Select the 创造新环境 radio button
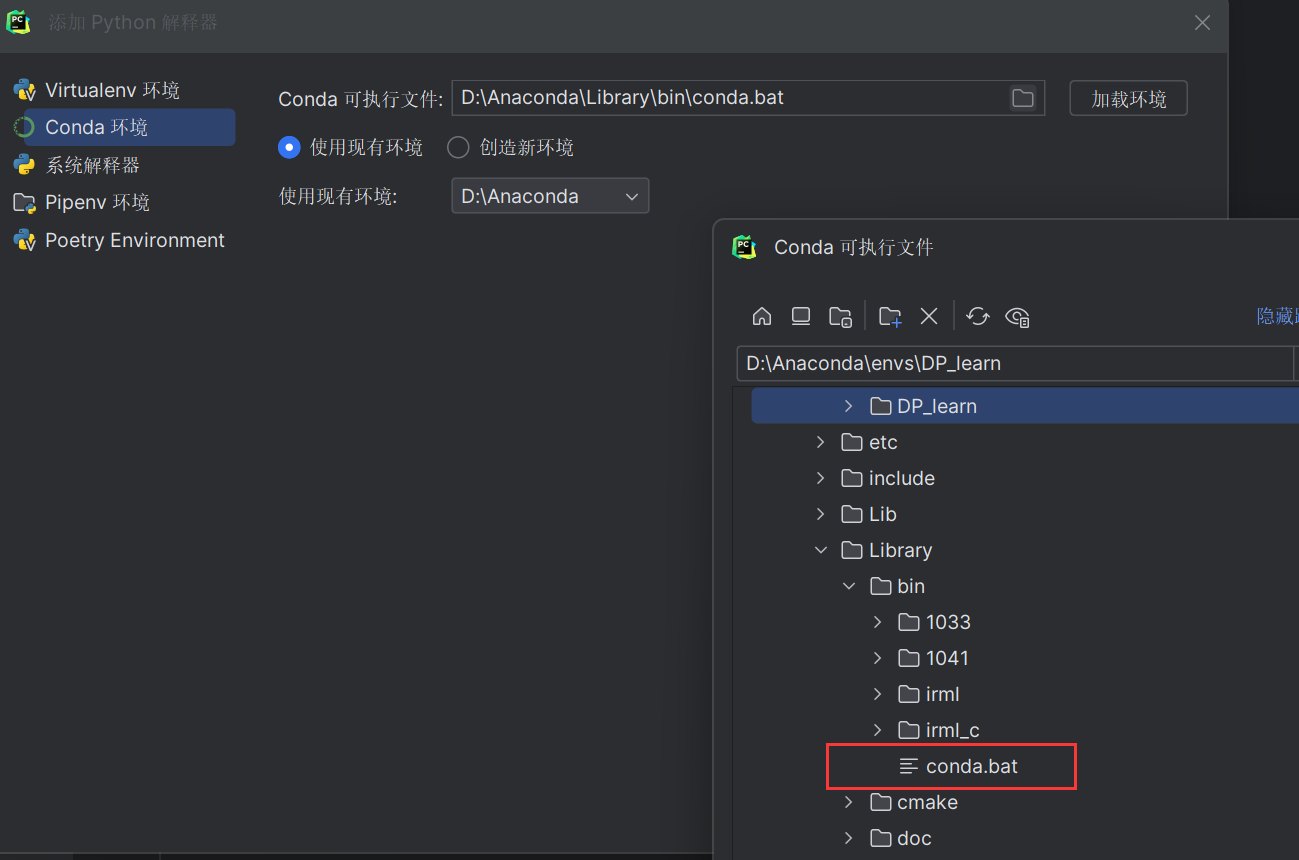 [458, 147]
